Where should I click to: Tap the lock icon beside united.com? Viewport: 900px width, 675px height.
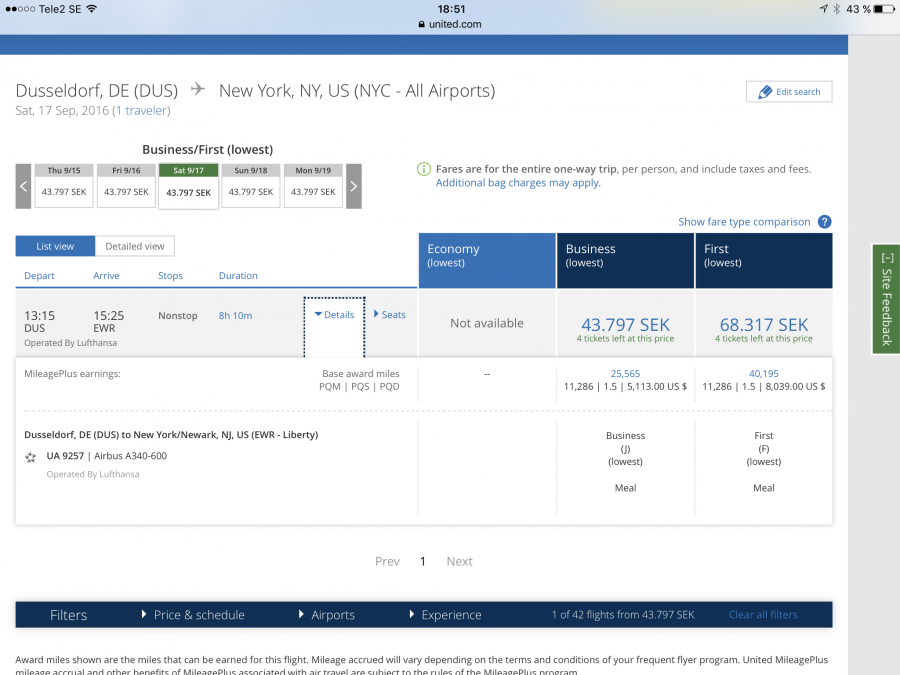425,25
